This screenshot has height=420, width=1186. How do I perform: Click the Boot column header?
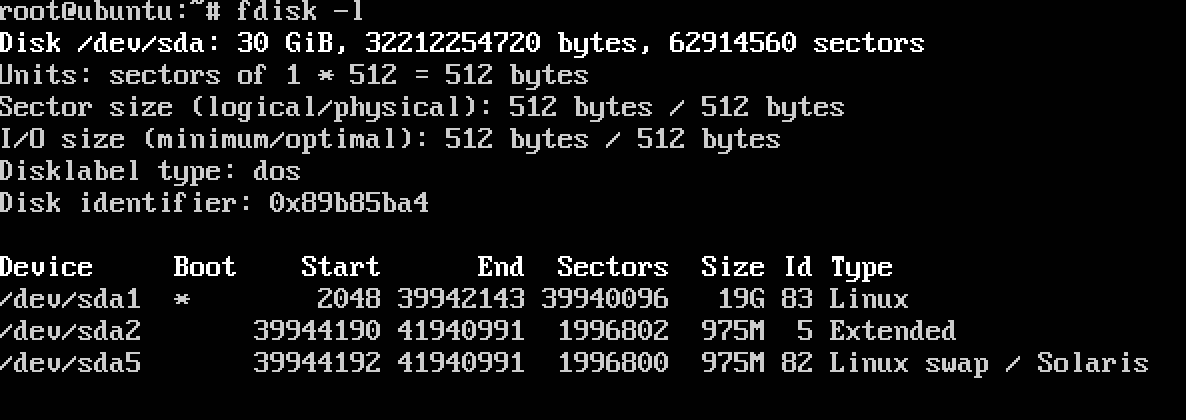point(205,266)
